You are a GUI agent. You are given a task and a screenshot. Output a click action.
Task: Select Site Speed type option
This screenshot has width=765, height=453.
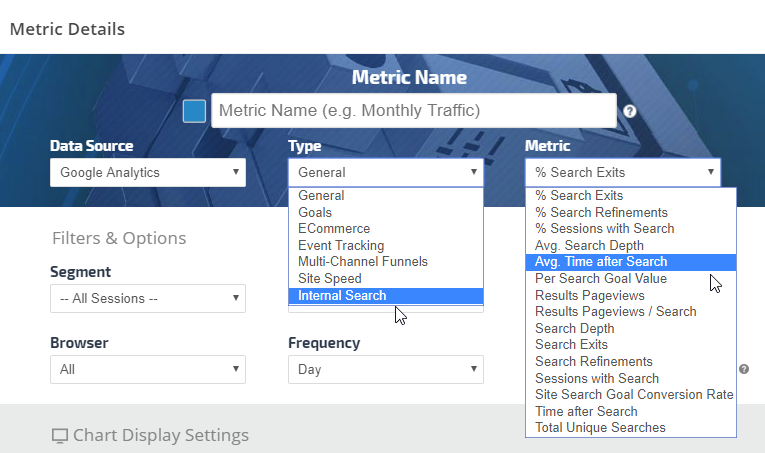(385, 278)
